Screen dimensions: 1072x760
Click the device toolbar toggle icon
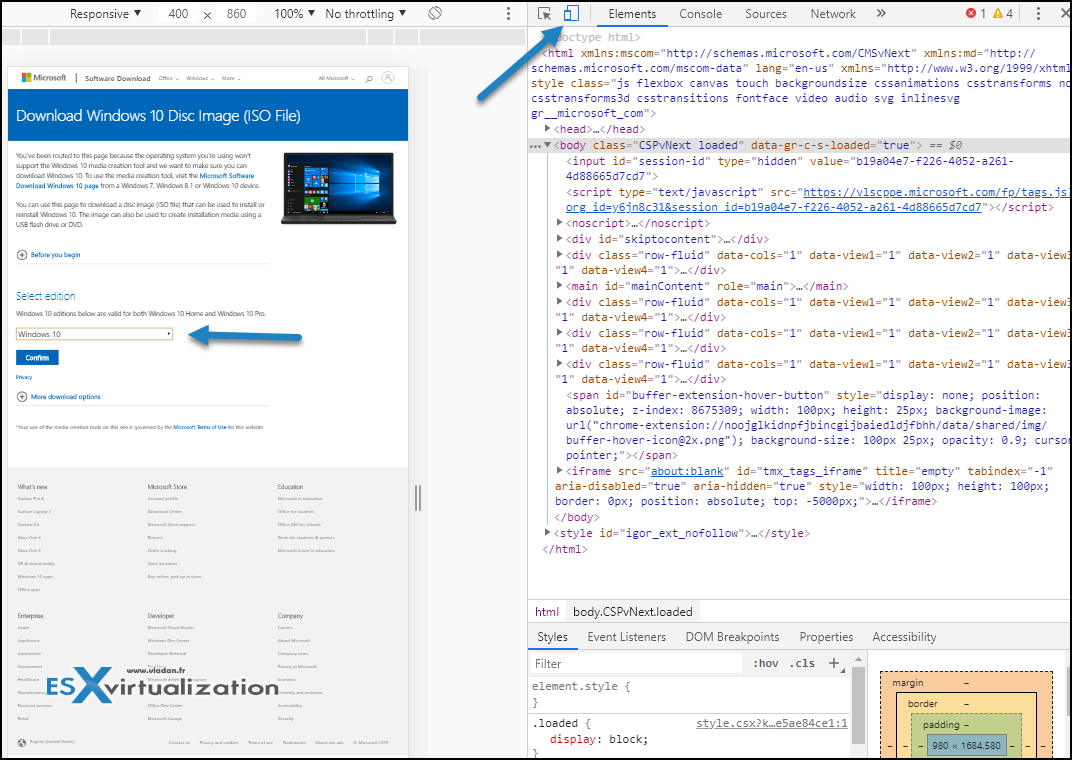click(x=571, y=13)
